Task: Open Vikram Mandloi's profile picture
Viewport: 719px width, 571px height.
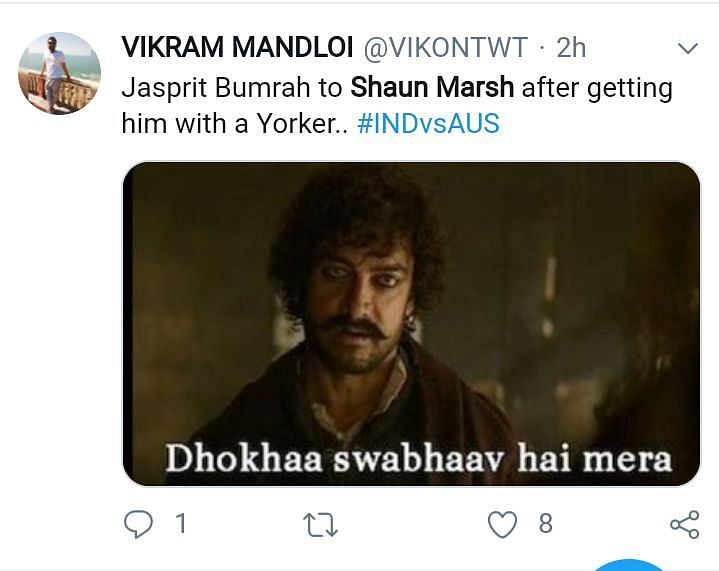Action: tap(60, 73)
